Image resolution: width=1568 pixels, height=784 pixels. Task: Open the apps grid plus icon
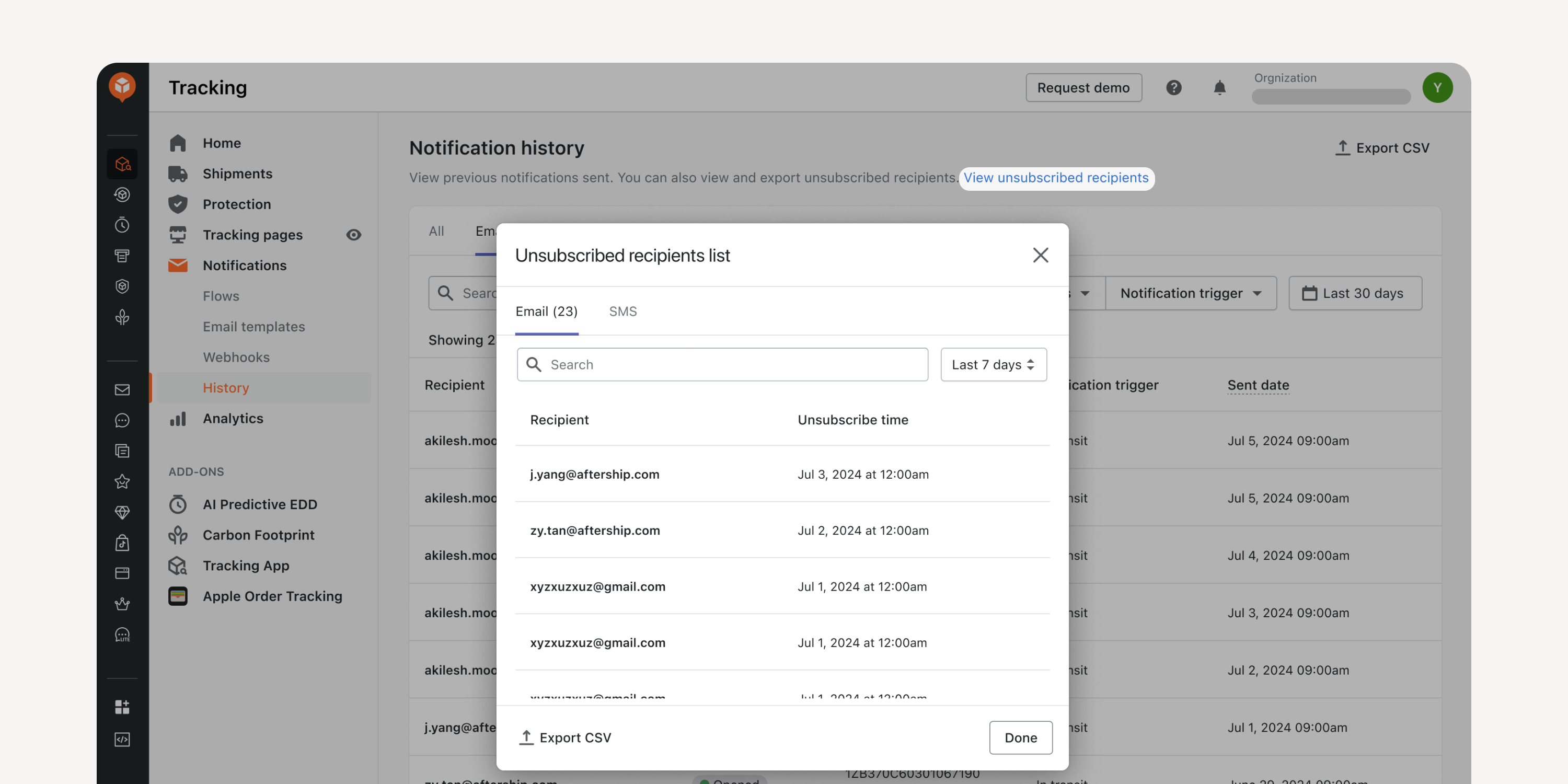pyautogui.click(x=122, y=707)
